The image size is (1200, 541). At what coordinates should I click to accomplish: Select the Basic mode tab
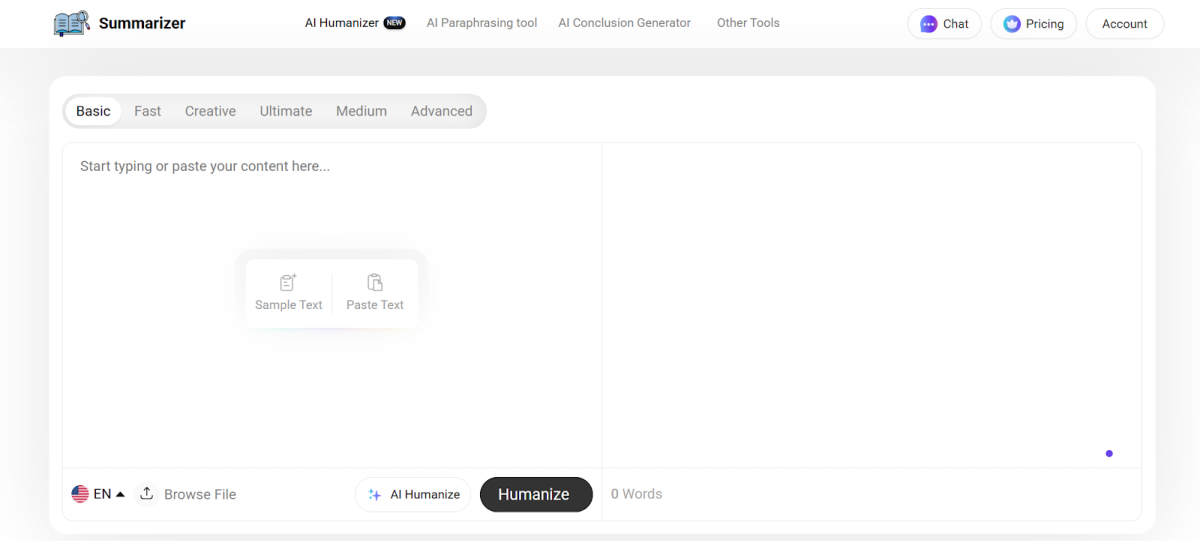93,111
